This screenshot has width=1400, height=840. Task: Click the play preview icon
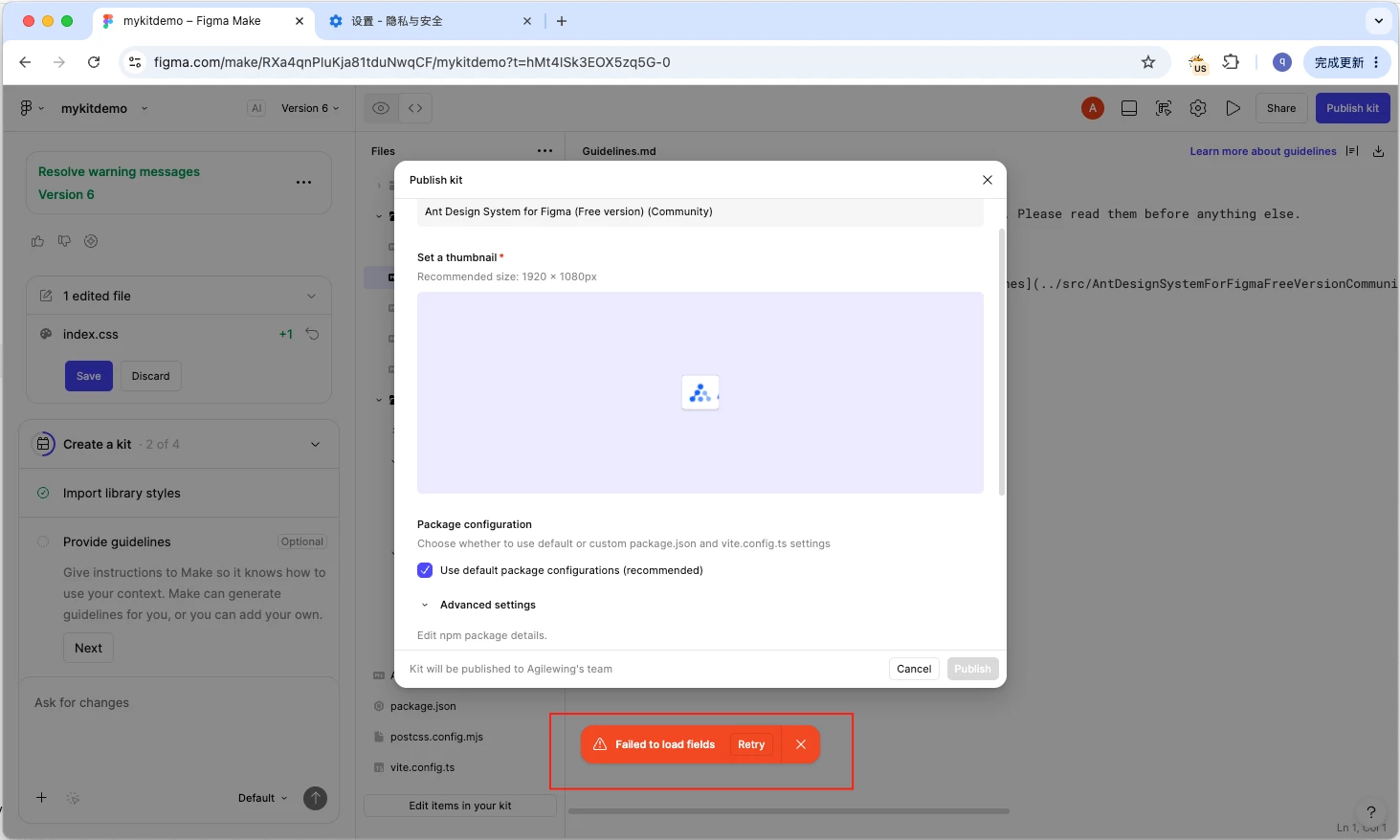1233,108
